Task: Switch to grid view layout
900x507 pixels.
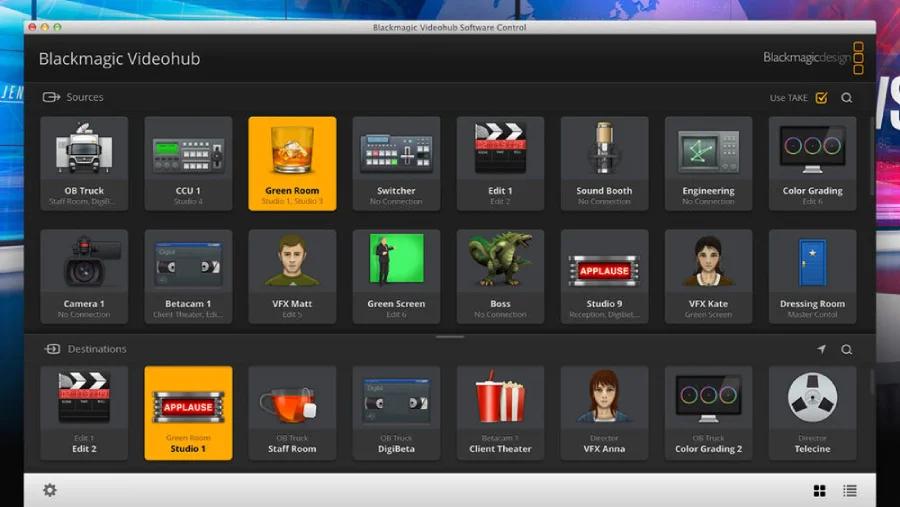Action: [x=820, y=491]
